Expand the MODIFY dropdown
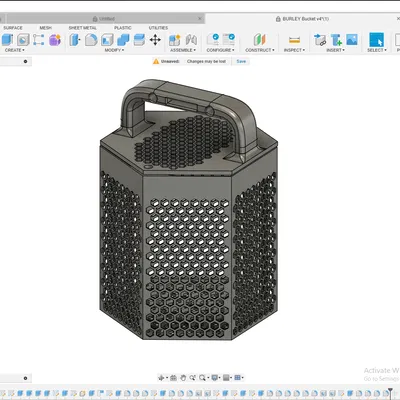 [x=114, y=50]
